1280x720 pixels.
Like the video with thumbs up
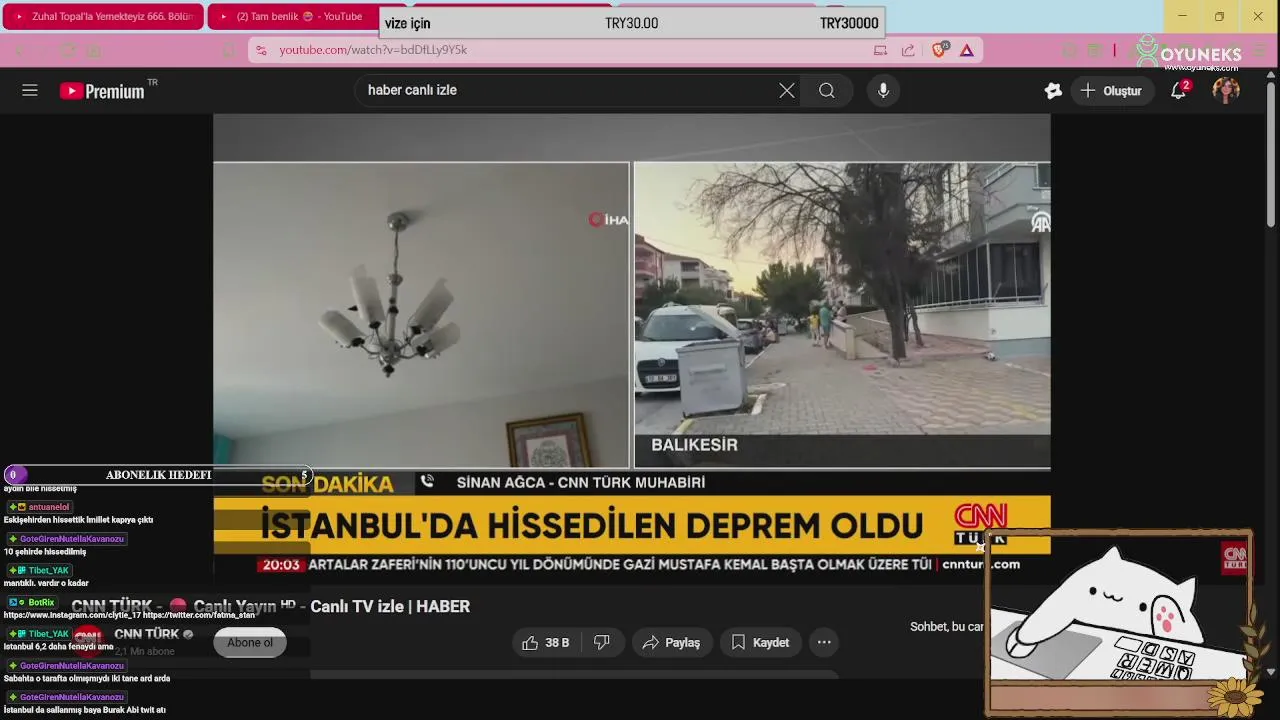coord(546,643)
